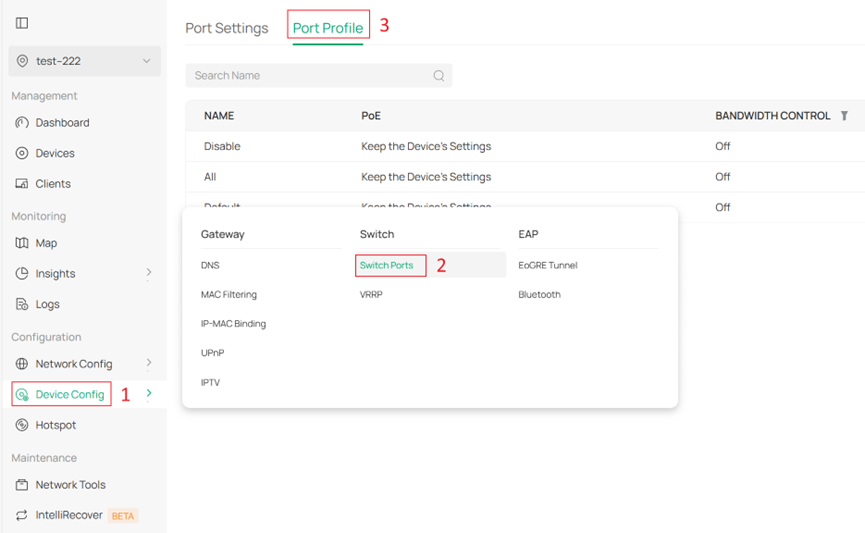Open IntelliRecover from the Maintenance section

click(70, 516)
